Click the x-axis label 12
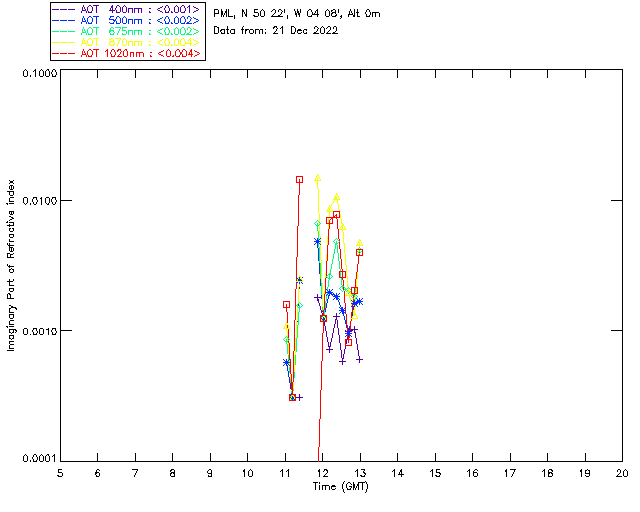Viewport: 640px width, 512px height. pos(322,473)
